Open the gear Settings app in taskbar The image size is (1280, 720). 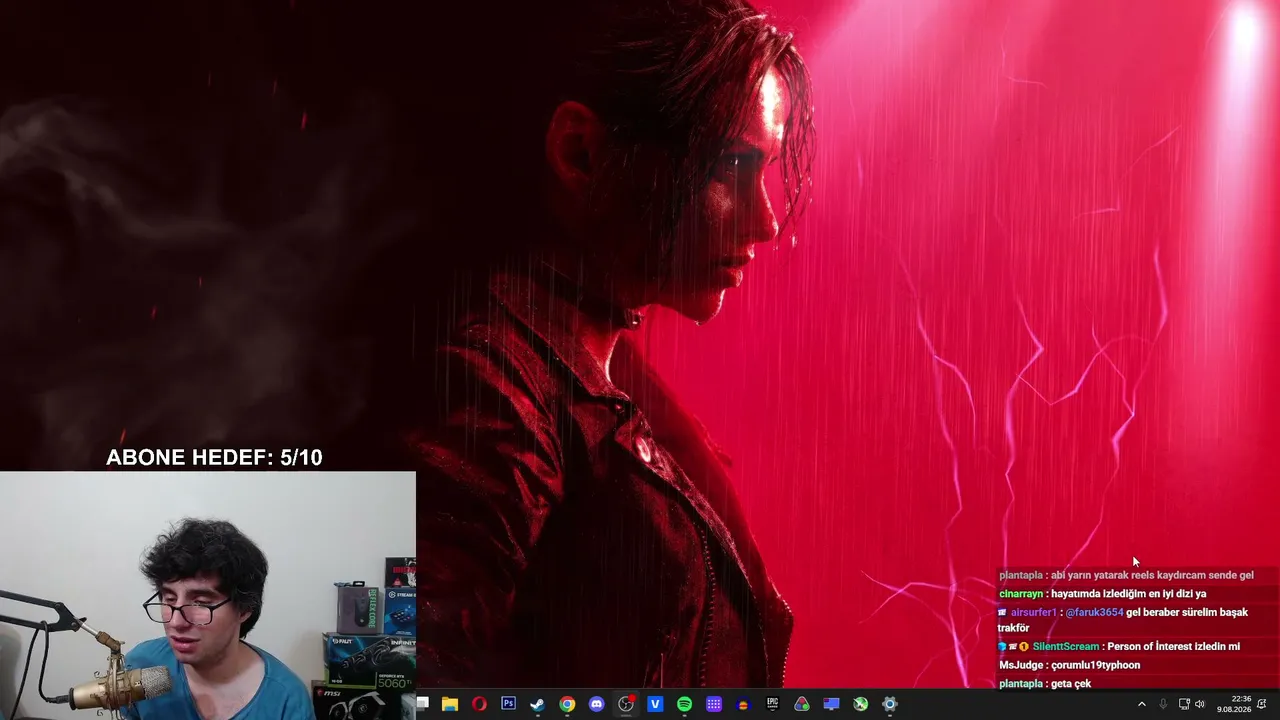(890, 704)
